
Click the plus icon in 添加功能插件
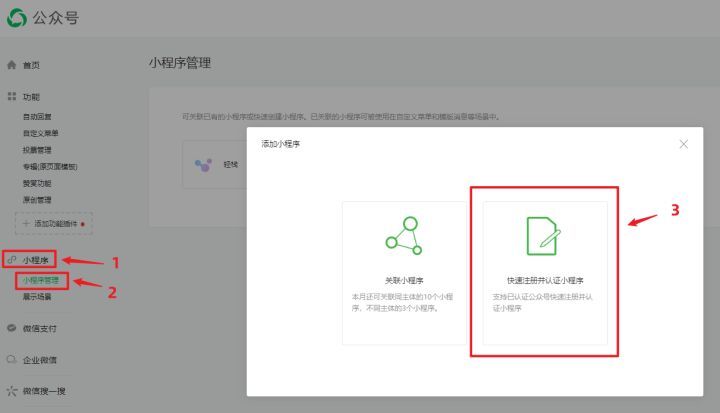(x=26, y=223)
